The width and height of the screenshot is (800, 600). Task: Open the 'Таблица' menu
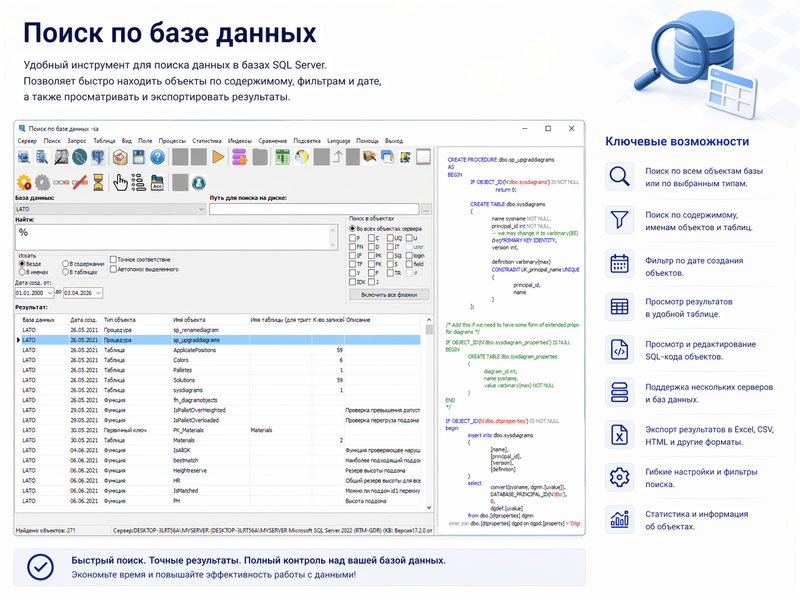click(104, 141)
